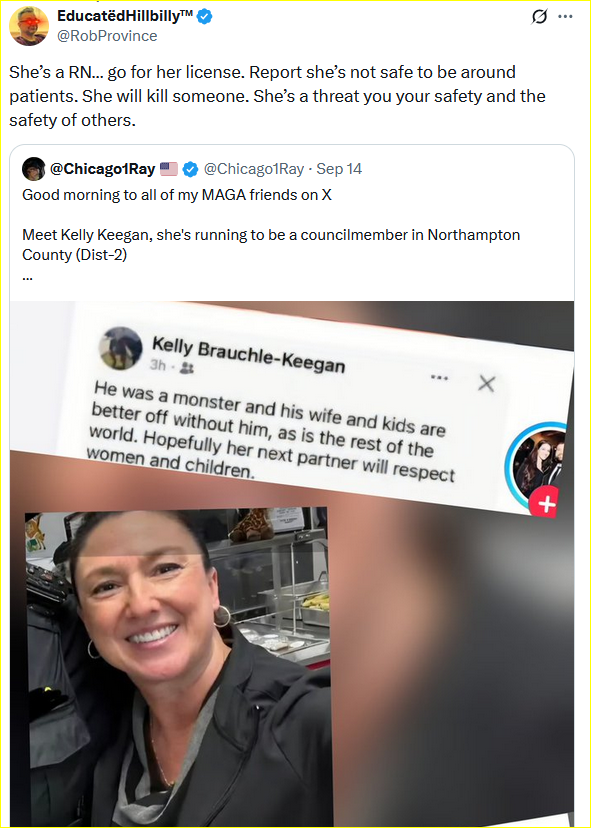
Task: Open the Grok slashed-circle icon
Action: point(539,17)
